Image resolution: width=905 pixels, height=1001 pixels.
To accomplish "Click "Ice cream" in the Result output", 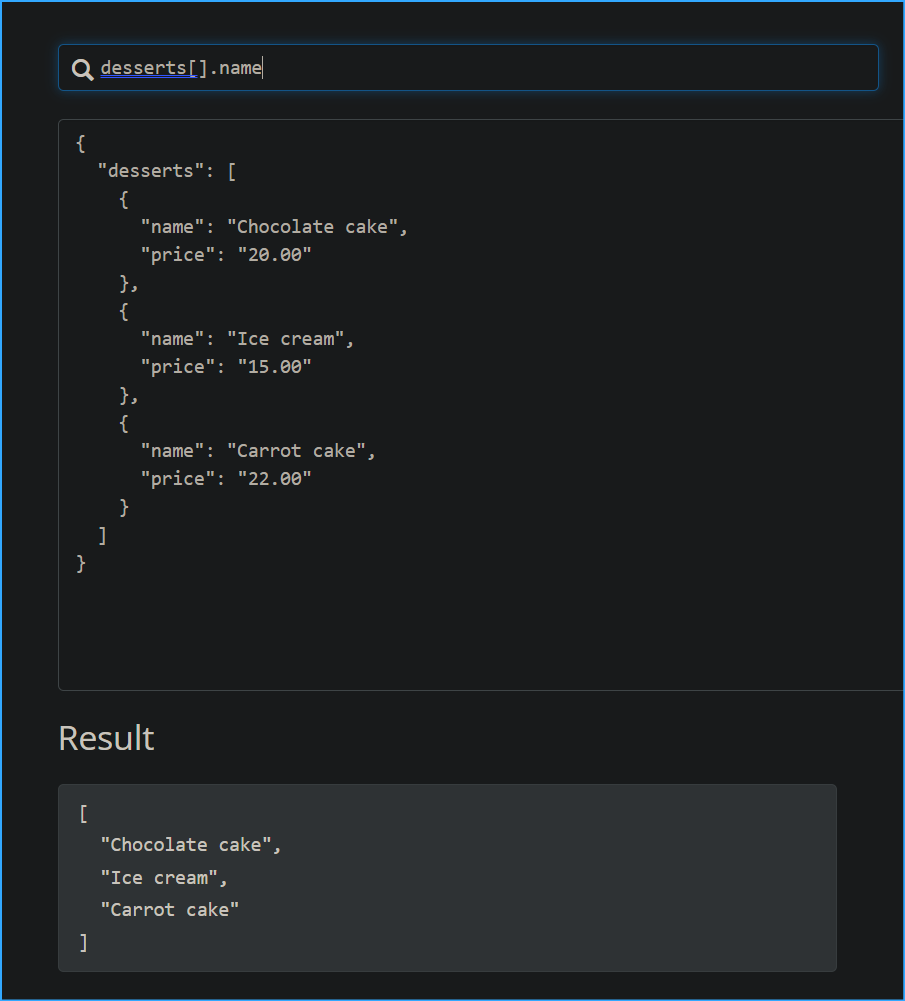I will 164,877.
